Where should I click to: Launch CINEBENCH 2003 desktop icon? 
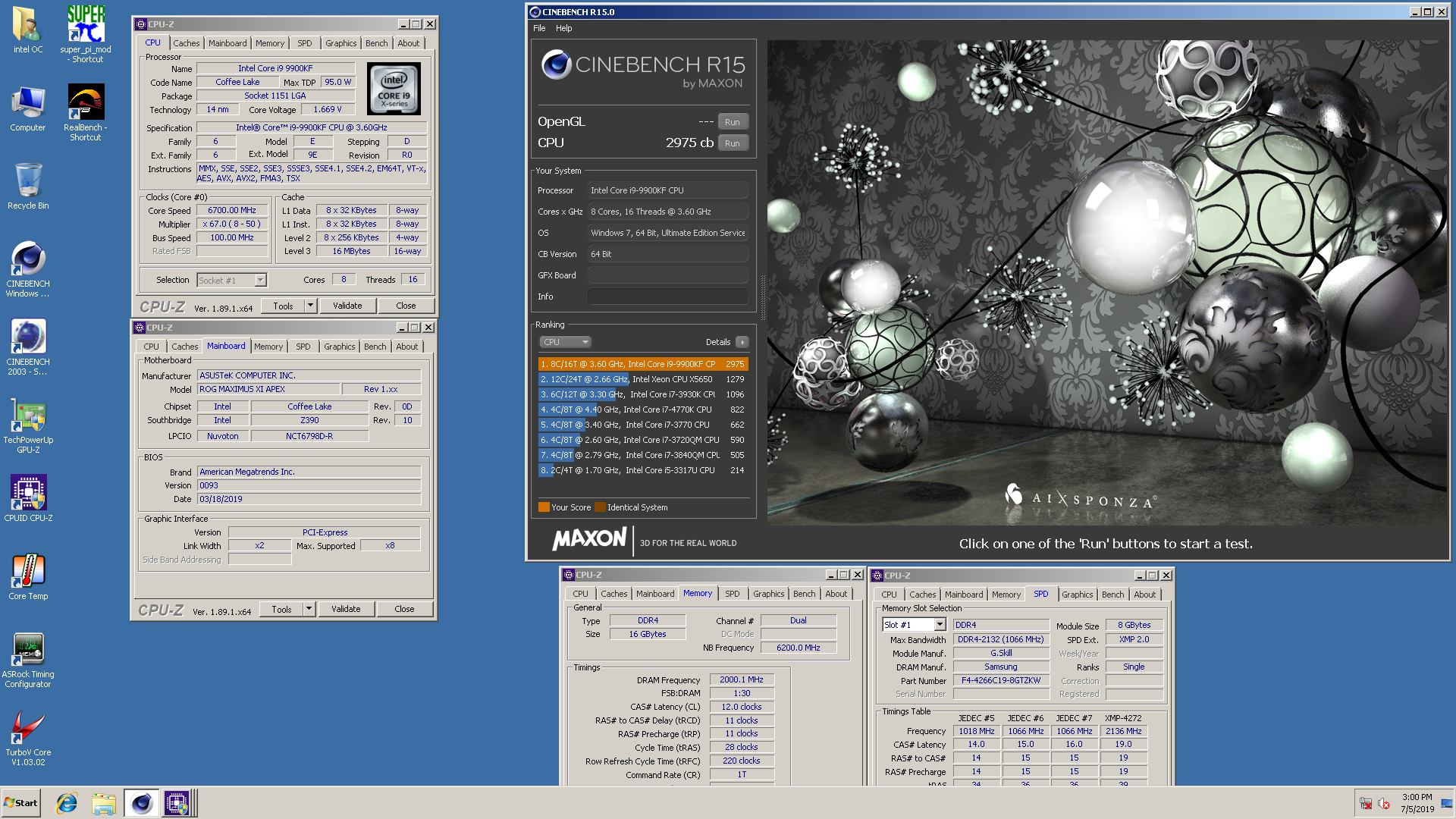[x=27, y=347]
